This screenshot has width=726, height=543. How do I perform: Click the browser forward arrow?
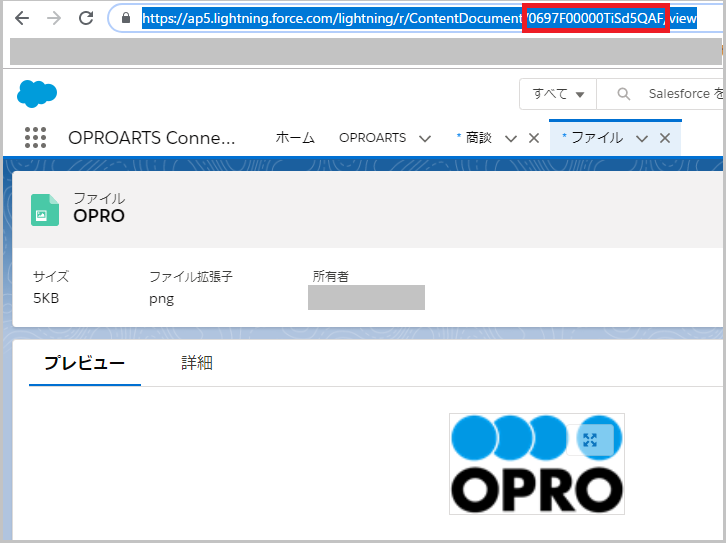click(53, 19)
